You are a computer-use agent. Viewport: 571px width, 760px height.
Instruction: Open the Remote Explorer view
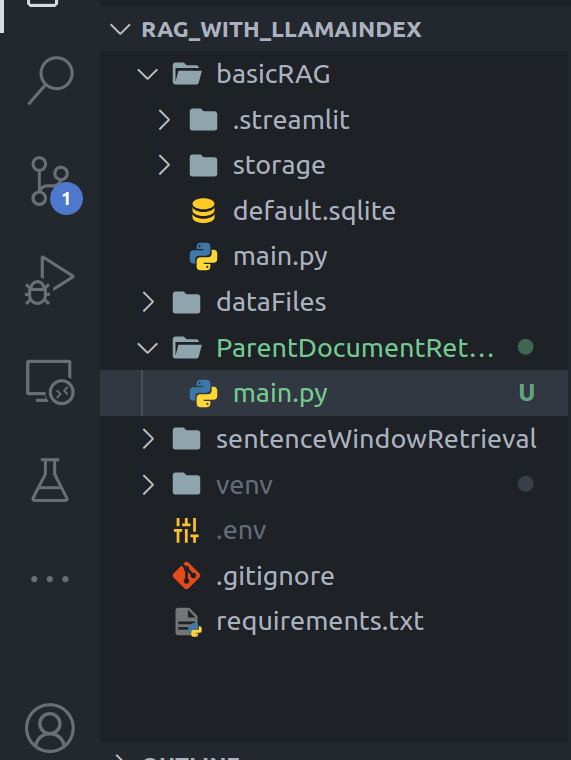(x=50, y=382)
